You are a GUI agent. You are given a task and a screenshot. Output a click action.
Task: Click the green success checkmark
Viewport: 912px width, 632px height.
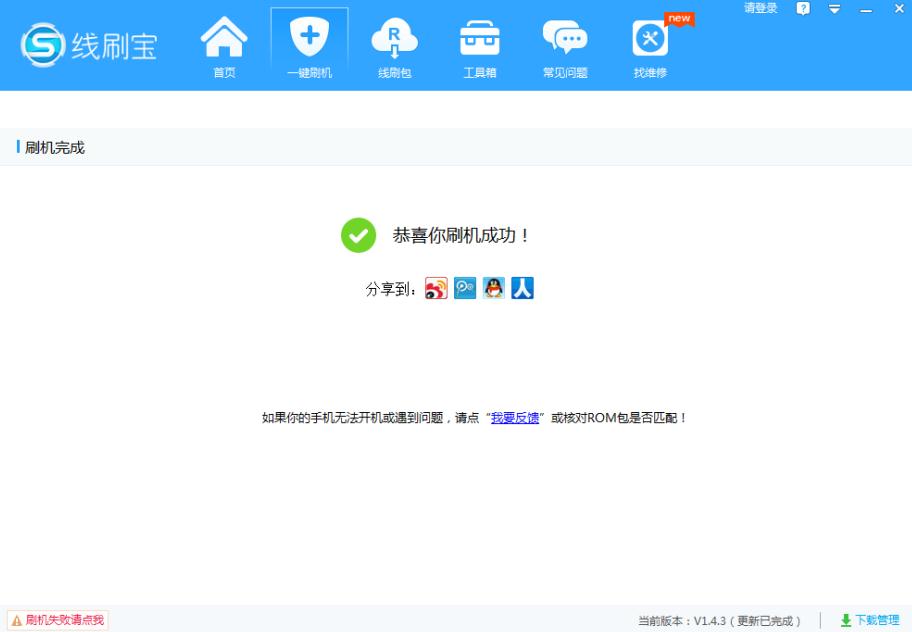[359, 235]
